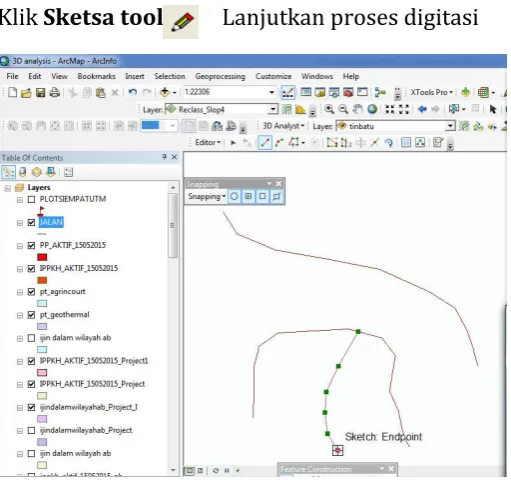The height and width of the screenshot is (480, 511).
Task: List layers By Drawing Order
Action: click(x=8, y=172)
